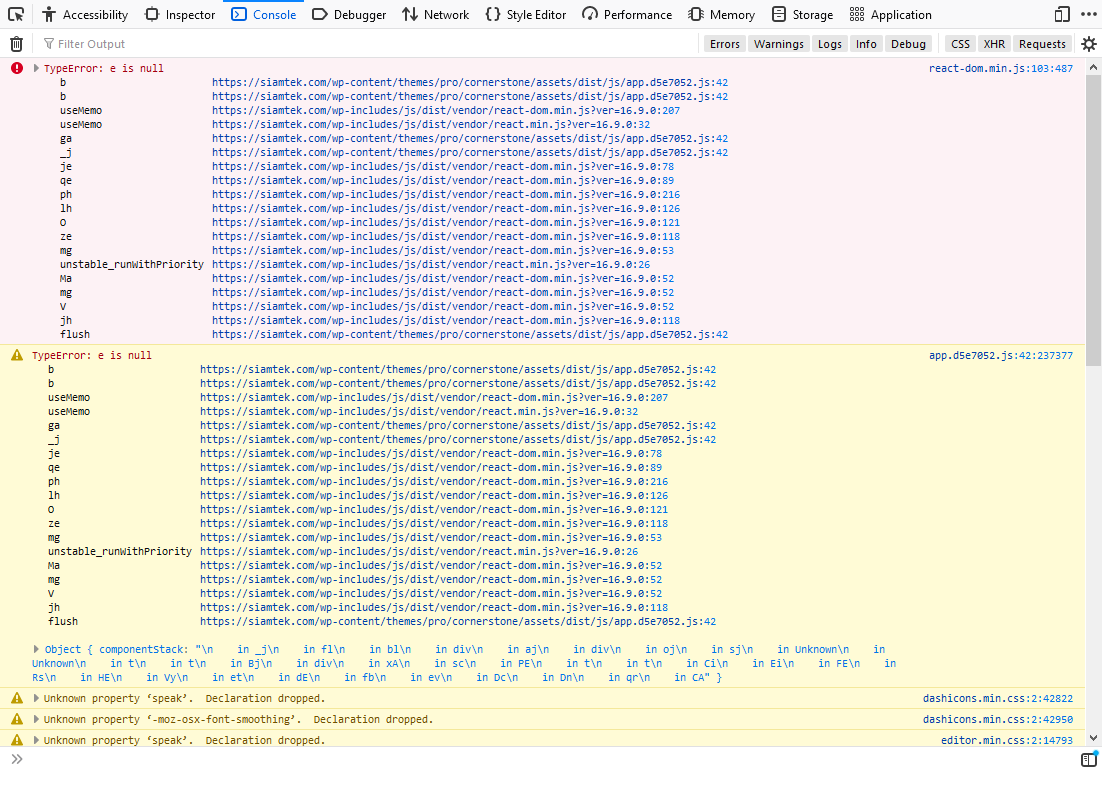The width and height of the screenshot is (1102, 791).
Task: Expand the 'speak' warning from editor.min.css
Action: click(36, 740)
